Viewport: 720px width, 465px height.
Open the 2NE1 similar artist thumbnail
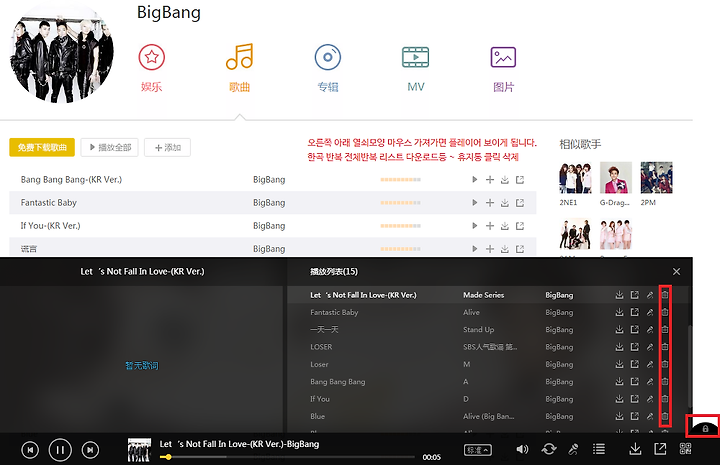click(575, 178)
